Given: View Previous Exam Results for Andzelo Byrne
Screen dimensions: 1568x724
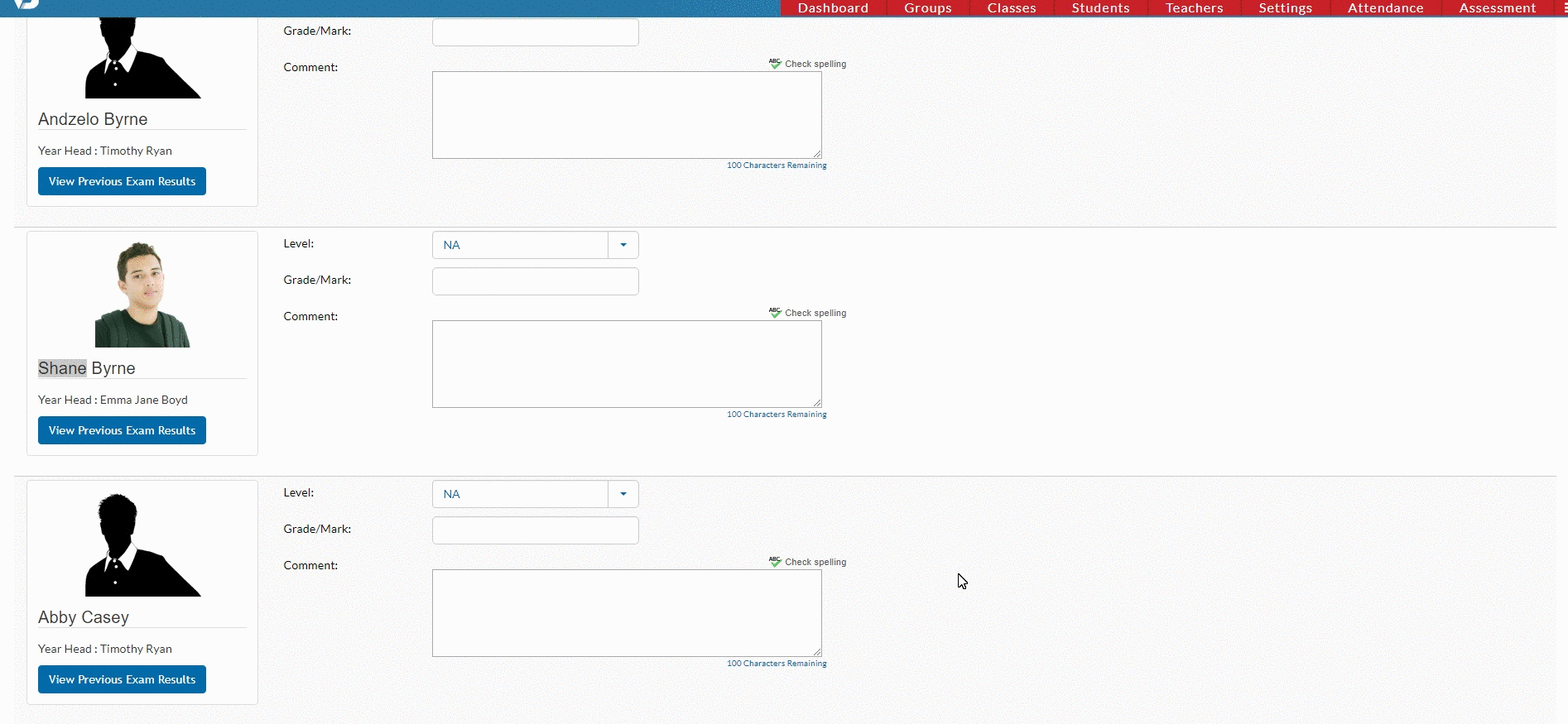Looking at the screenshot, I should 122,181.
